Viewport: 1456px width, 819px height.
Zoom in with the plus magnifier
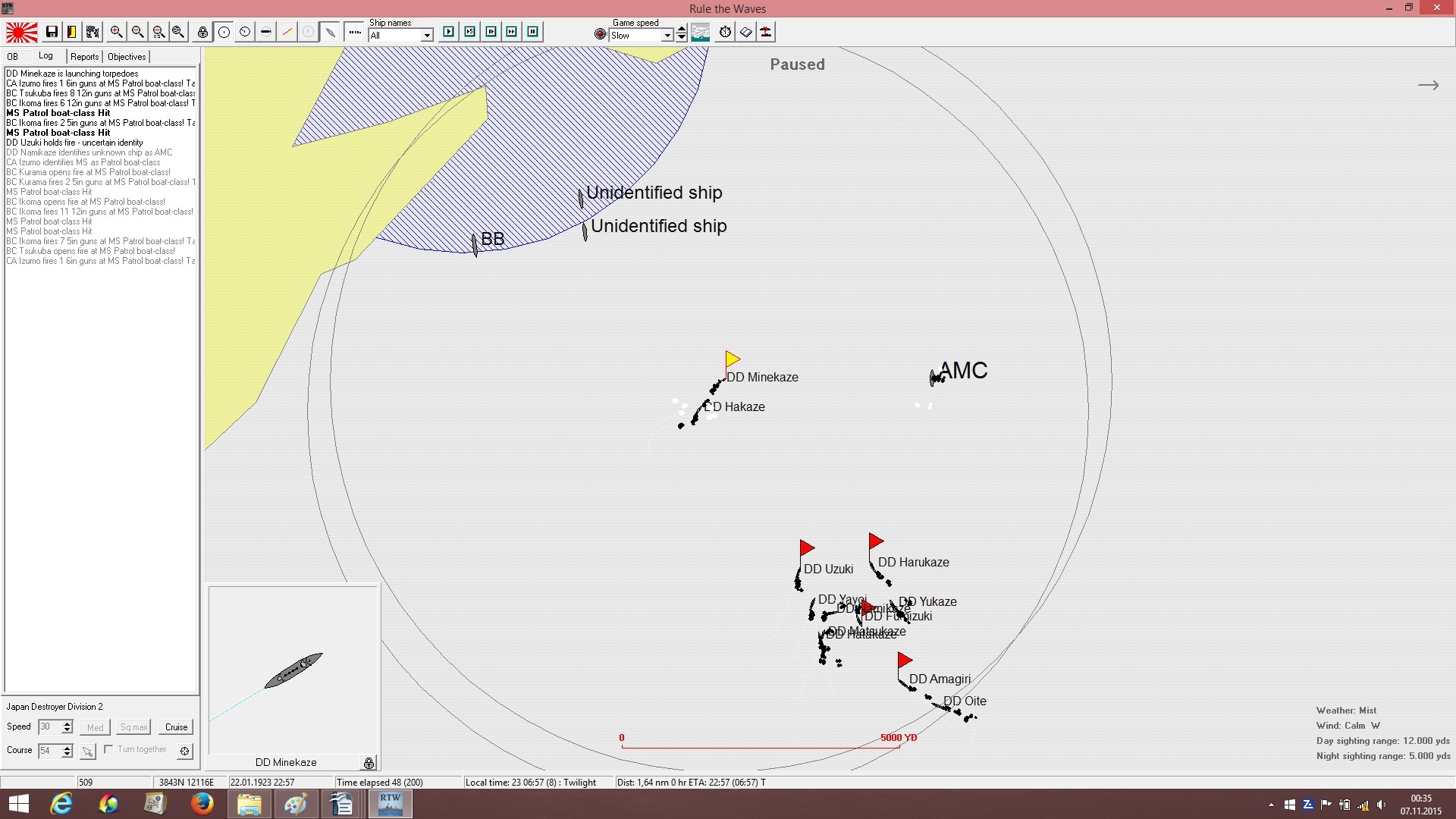[x=116, y=32]
